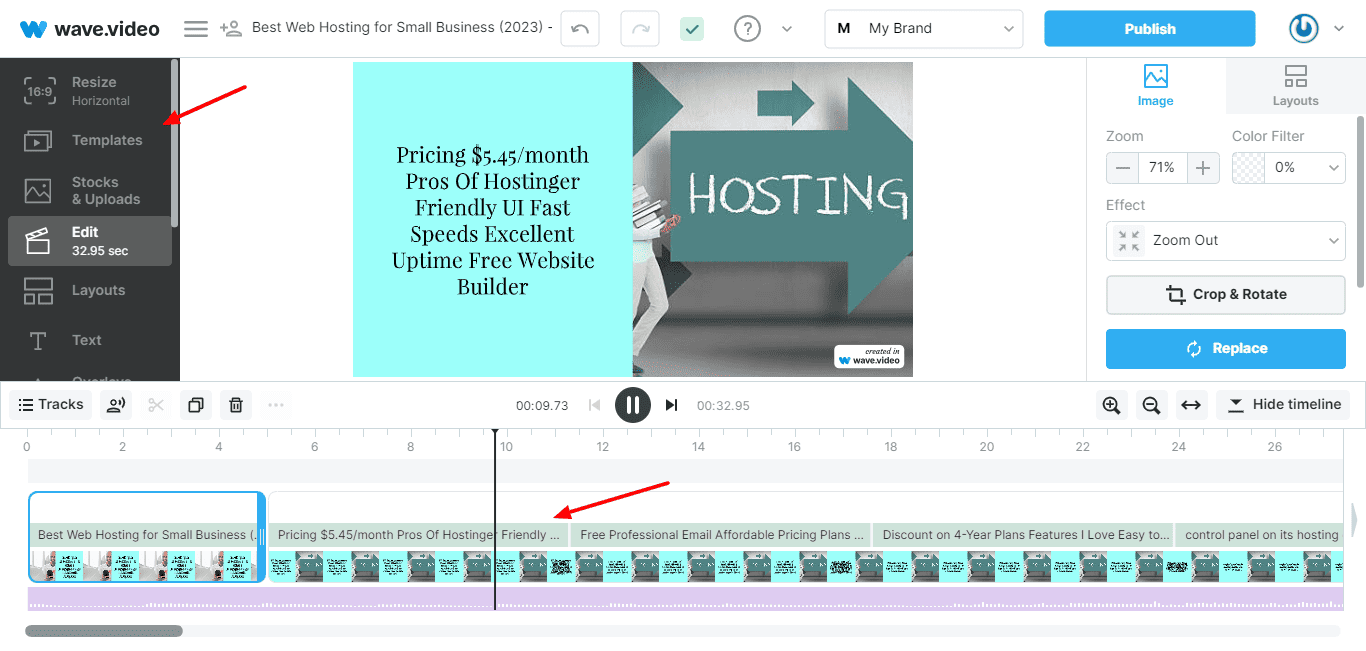
Task: Click the project title text
Action: (402, 28)
